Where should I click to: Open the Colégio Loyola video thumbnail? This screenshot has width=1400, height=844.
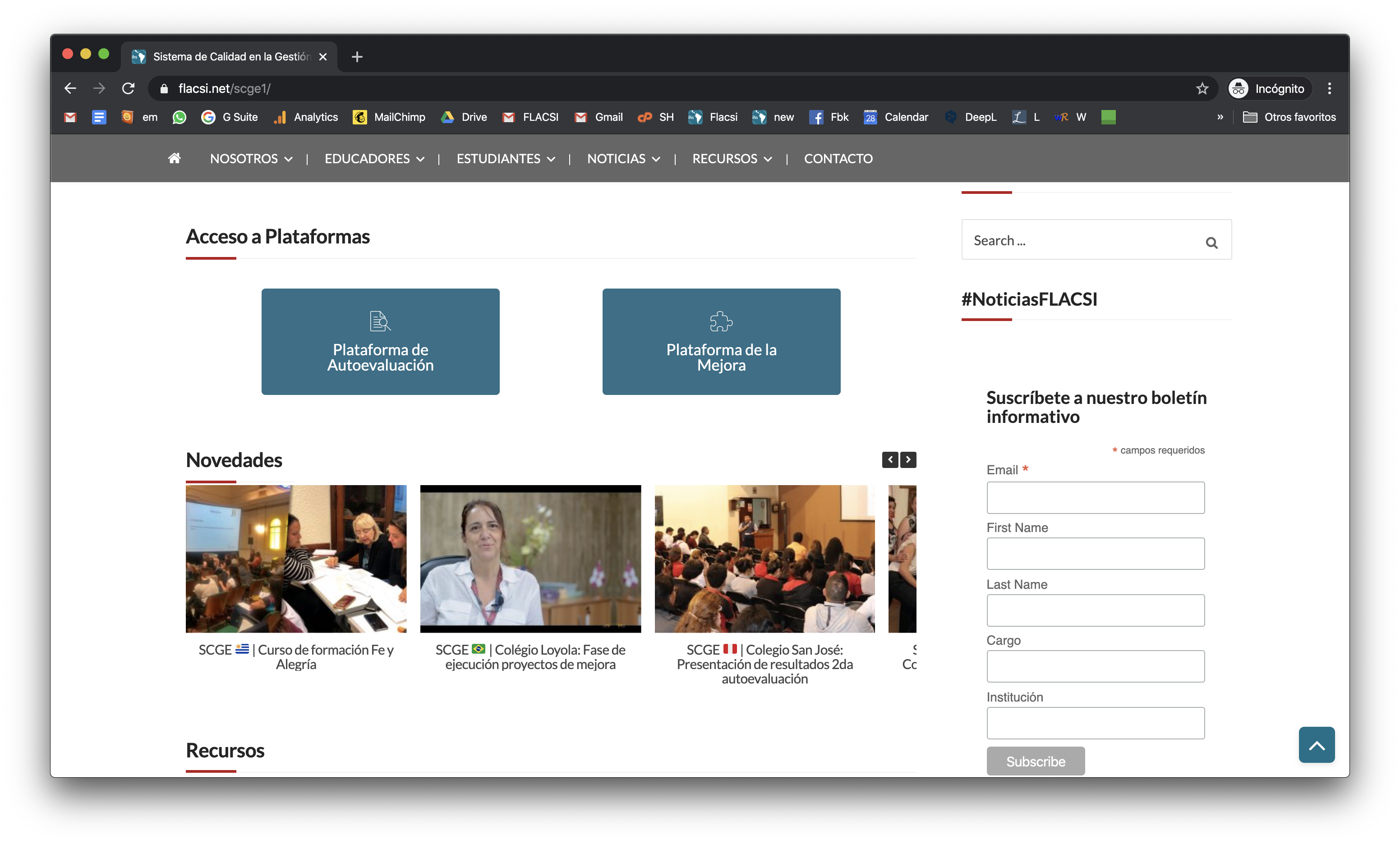click(x=530, y=558)
